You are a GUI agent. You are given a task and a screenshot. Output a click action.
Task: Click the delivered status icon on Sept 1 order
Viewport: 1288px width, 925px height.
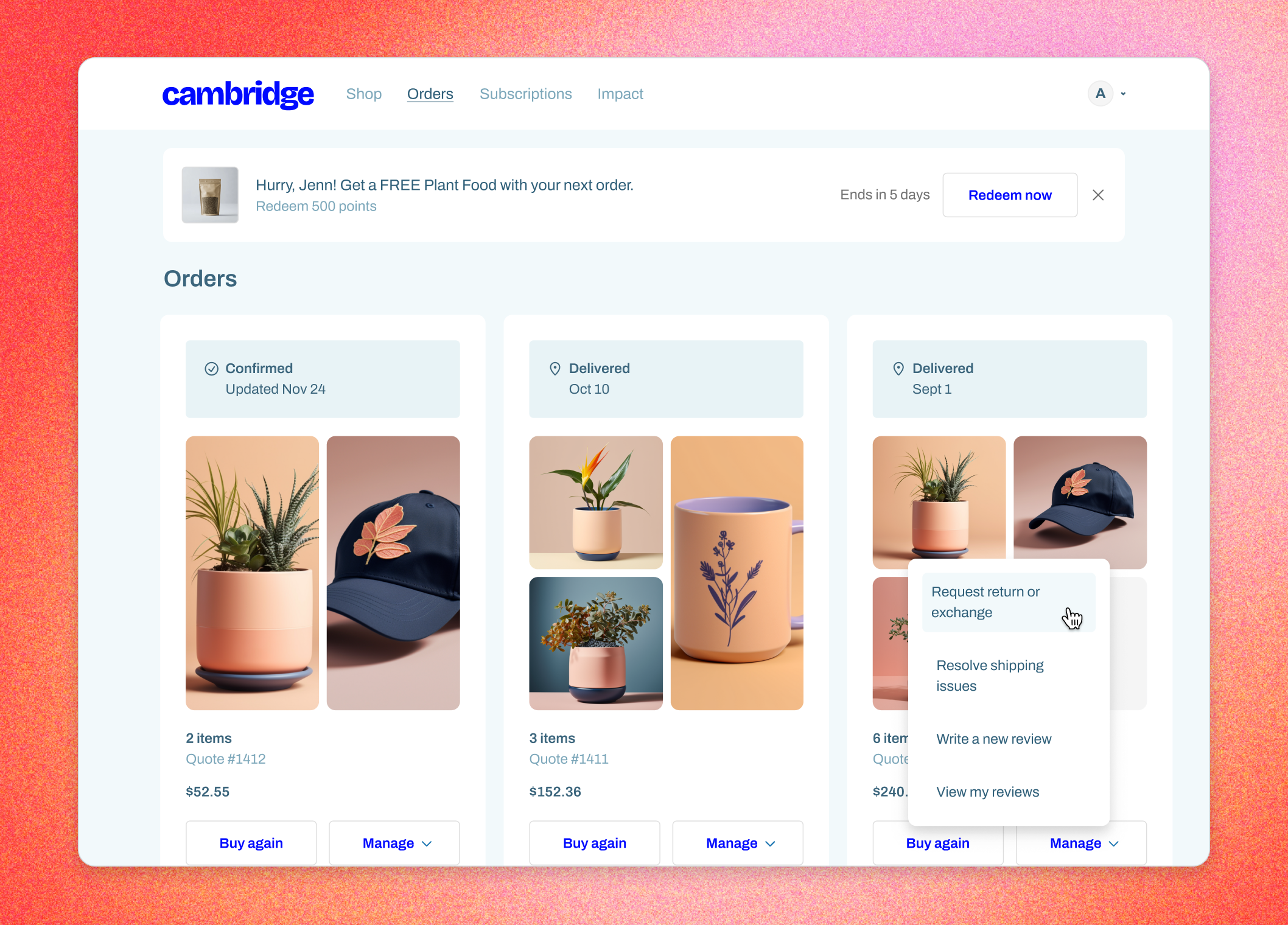[x=899, y=369]
